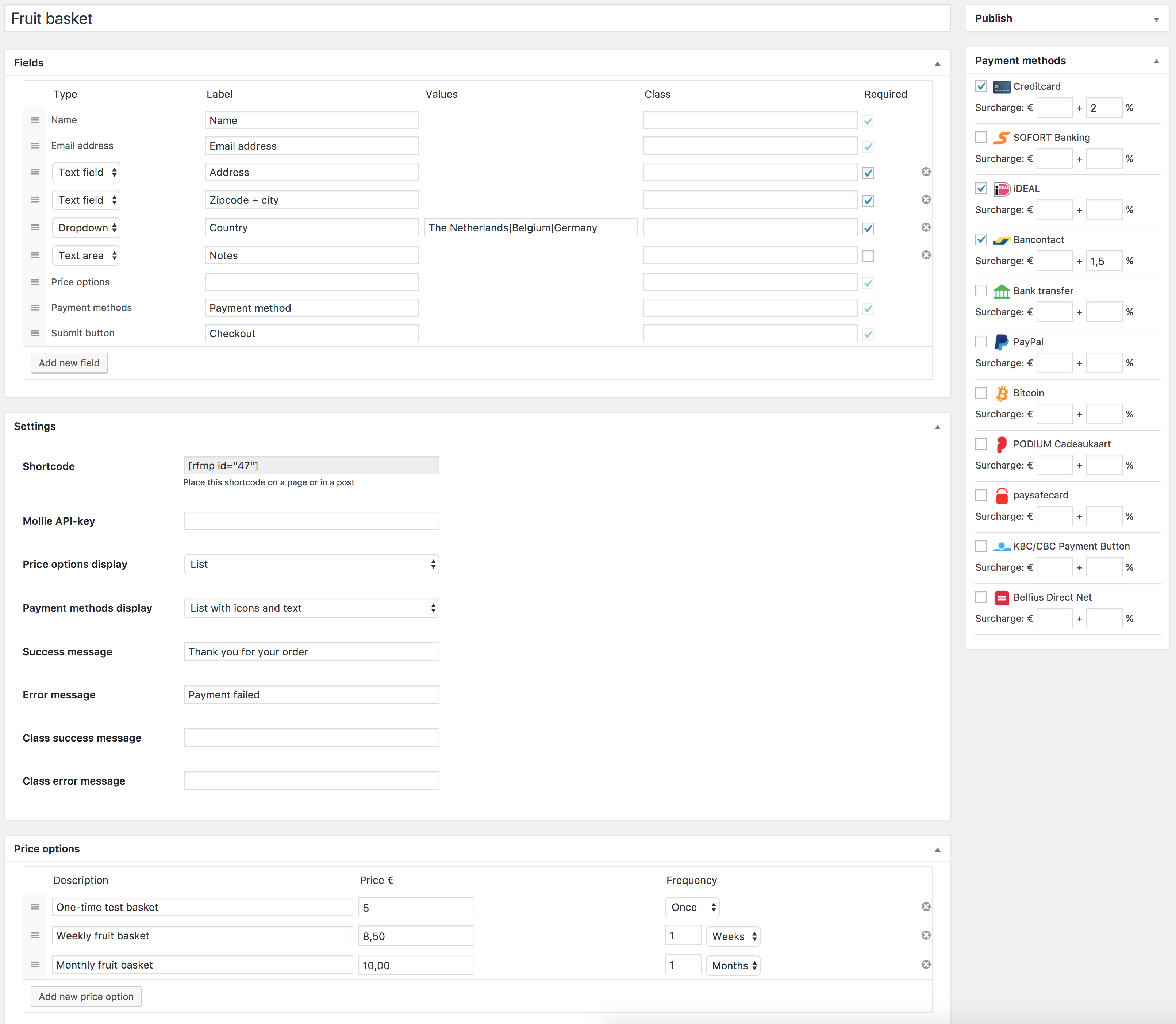Collapse the Fields panel
Viewport: 1176px width, 1024px height.
coord(938,63)
